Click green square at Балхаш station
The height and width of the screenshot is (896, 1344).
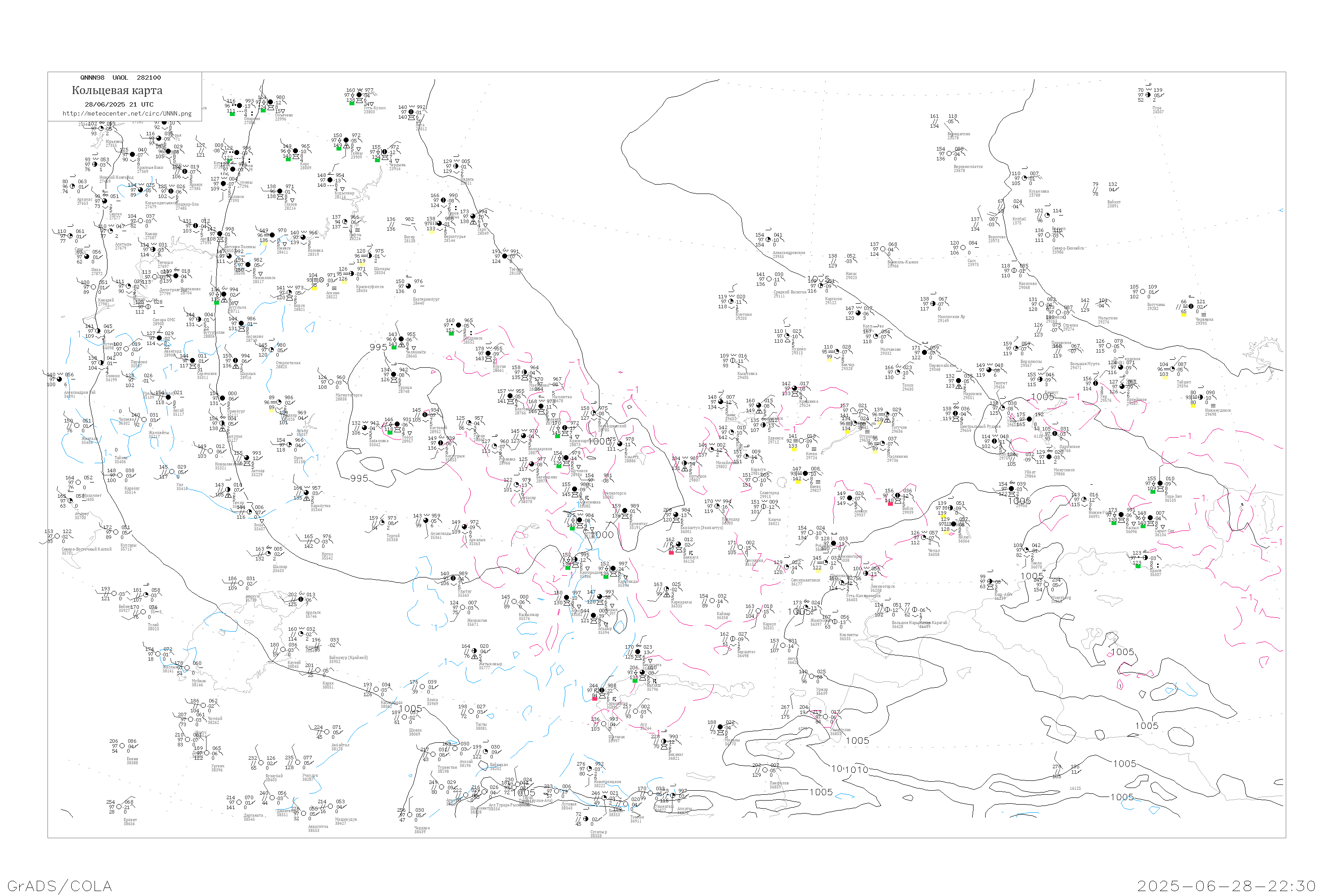(635, 681)
